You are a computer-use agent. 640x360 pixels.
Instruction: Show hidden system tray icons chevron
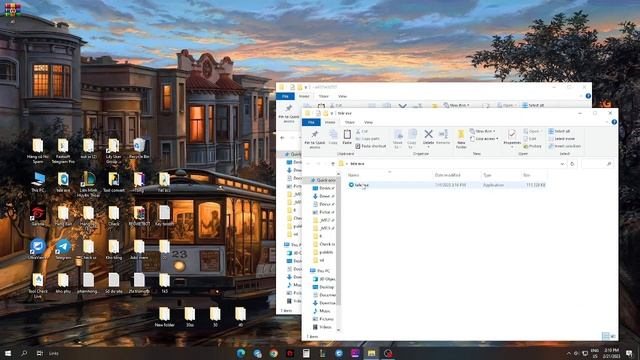(569, 353)
